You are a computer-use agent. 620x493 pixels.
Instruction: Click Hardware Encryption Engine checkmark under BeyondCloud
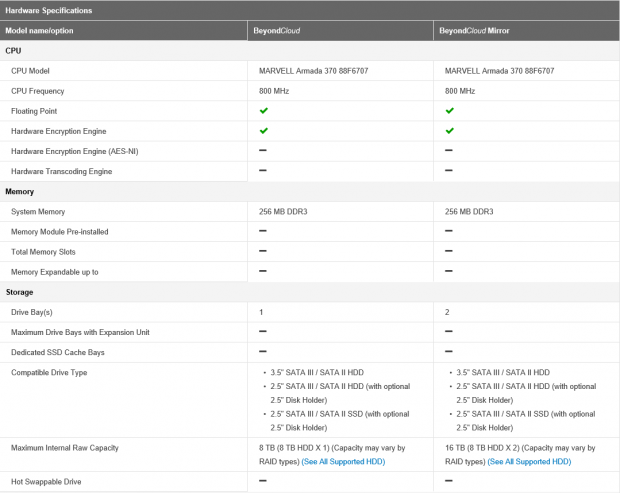point(264,131)
